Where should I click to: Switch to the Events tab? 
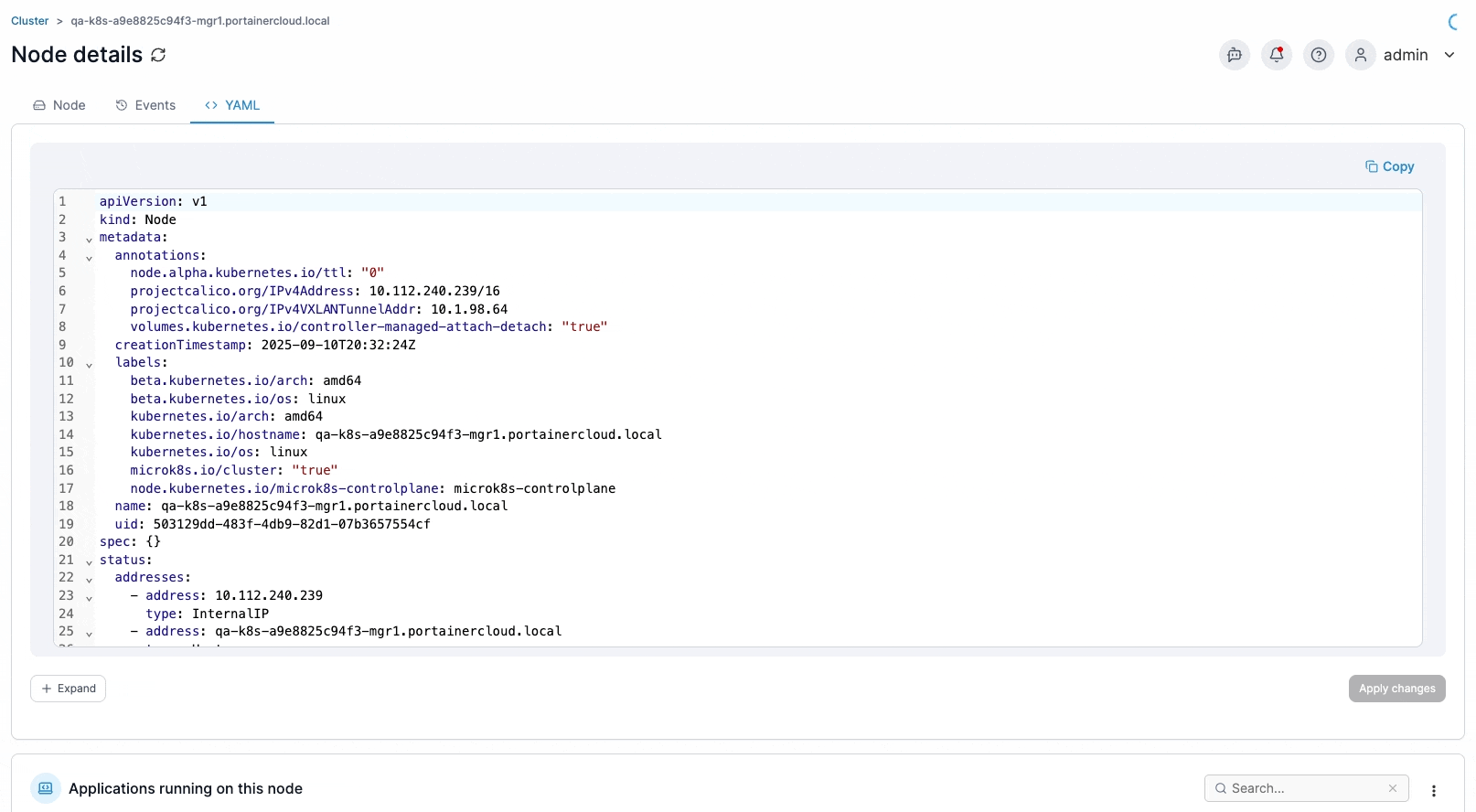(145, 105)
